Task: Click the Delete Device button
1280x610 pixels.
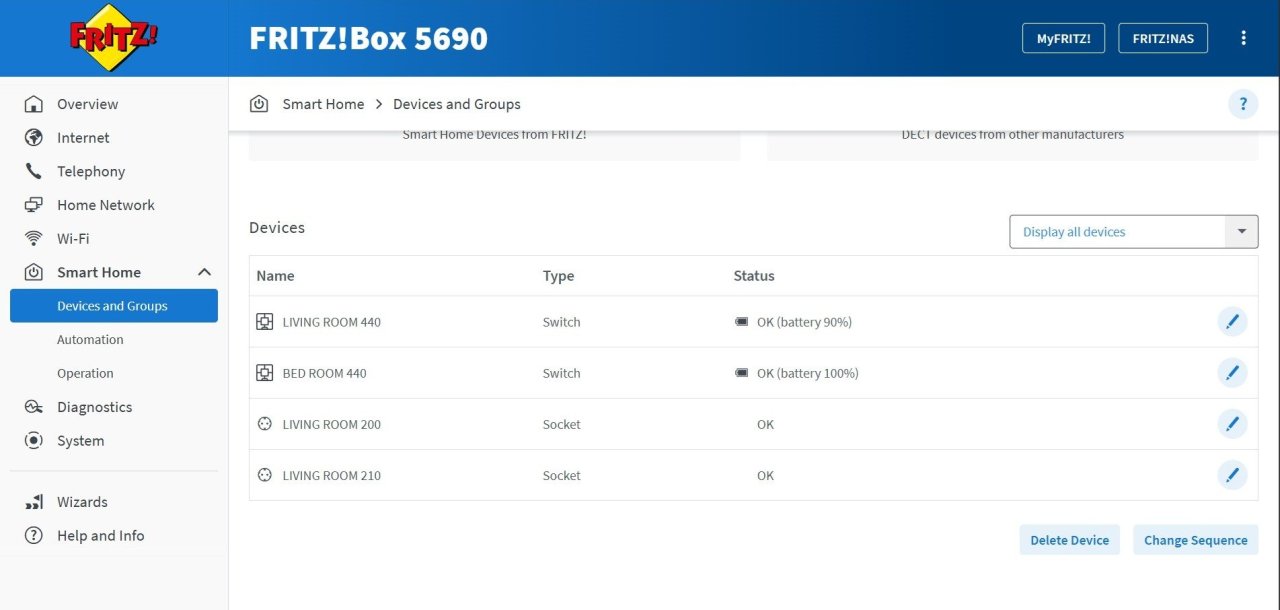Action: 1070,540
